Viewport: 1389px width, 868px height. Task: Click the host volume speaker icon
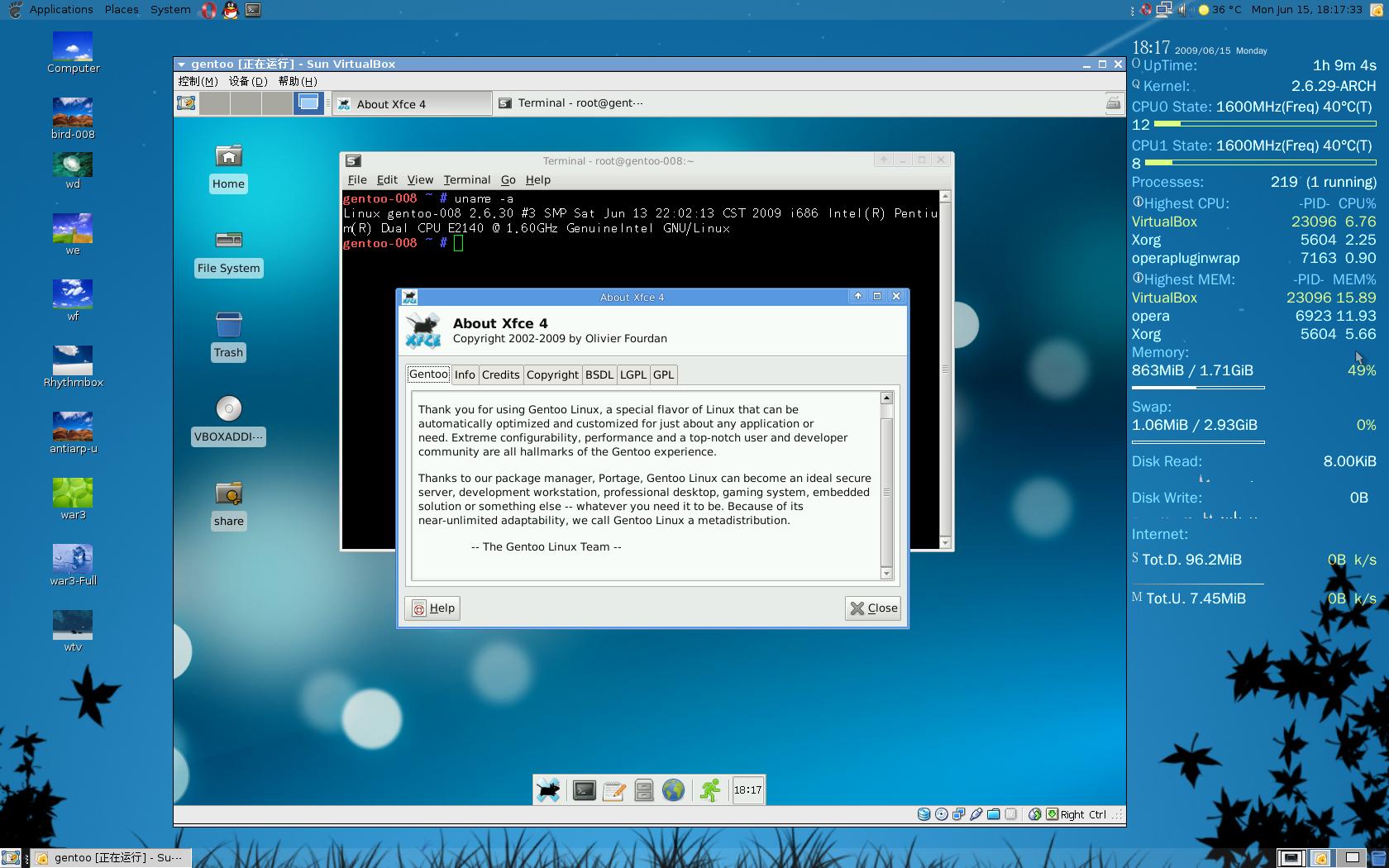[1183, 10]
